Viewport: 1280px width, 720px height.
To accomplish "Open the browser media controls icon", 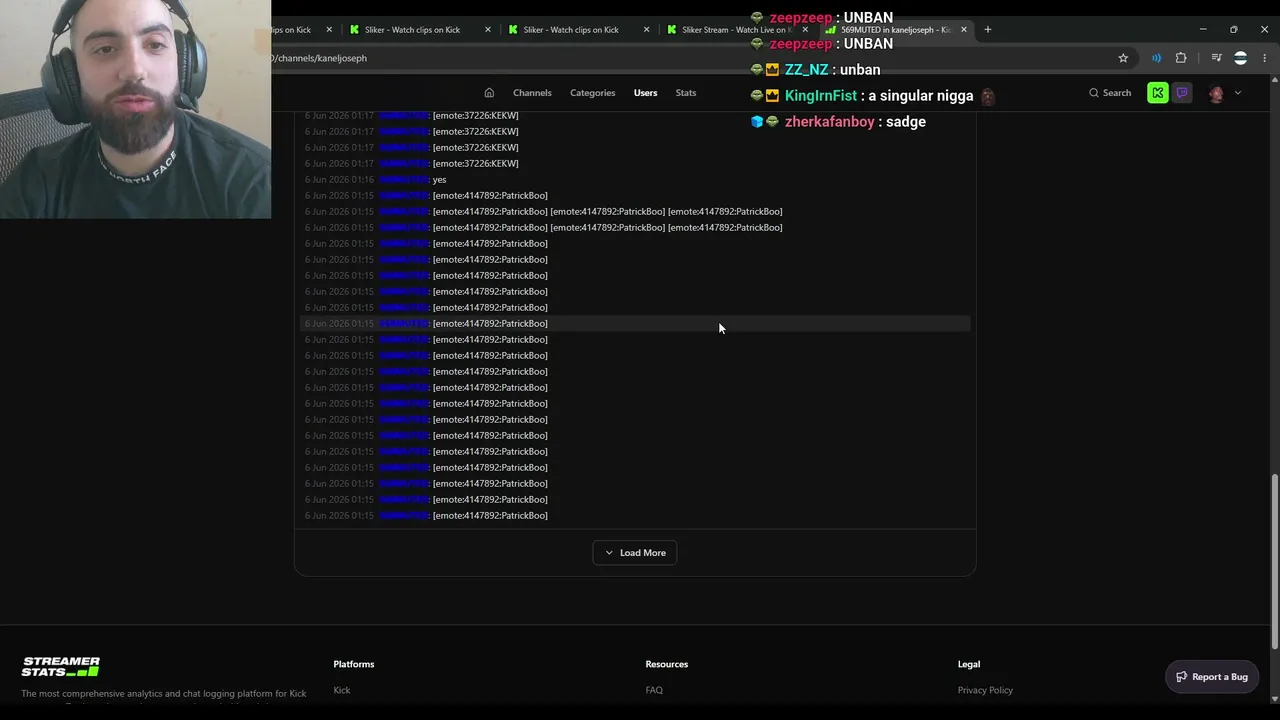I will coord(1216,58).
